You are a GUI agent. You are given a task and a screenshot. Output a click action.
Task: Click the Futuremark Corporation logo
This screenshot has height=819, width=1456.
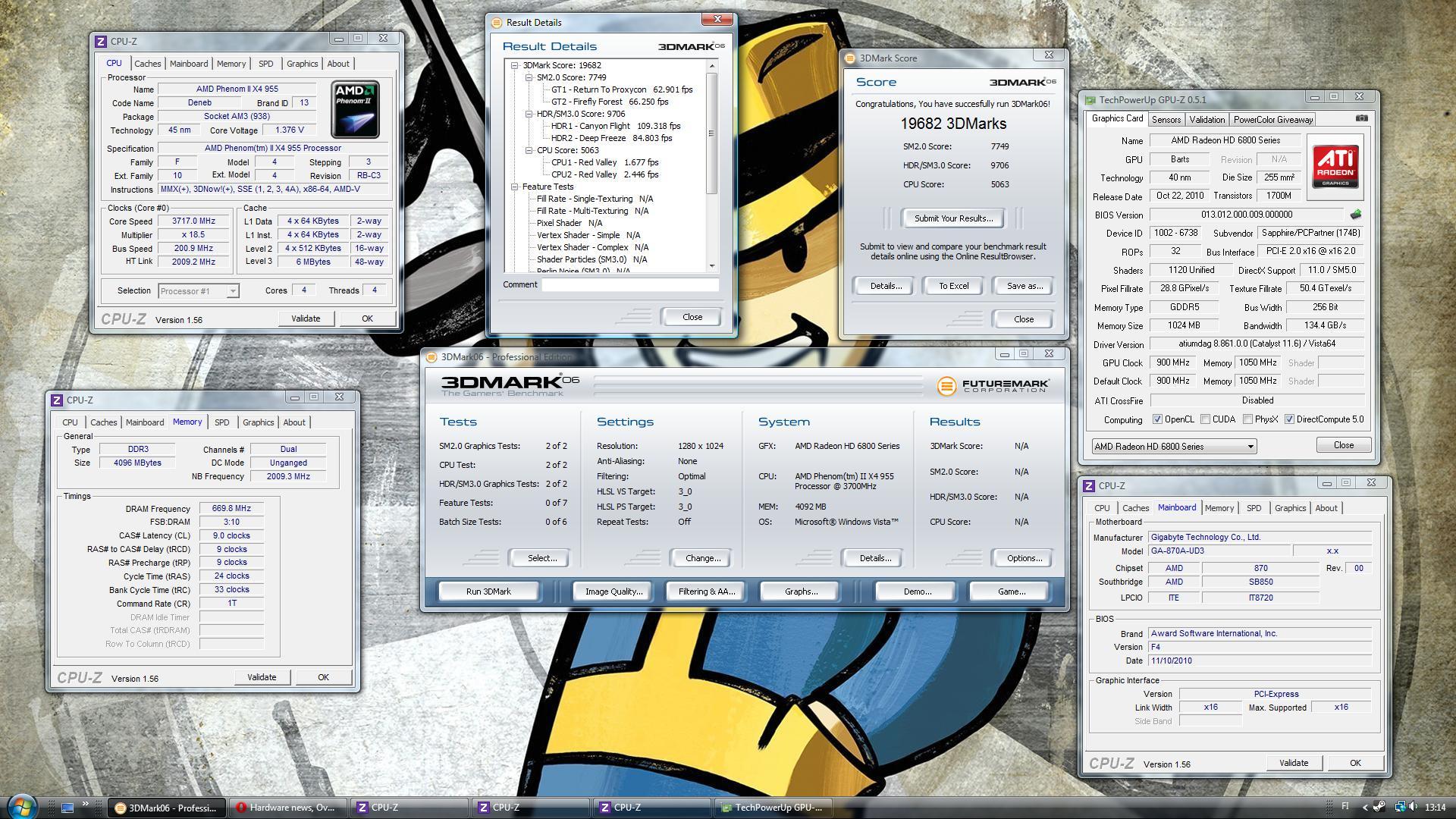coord(993,386)
